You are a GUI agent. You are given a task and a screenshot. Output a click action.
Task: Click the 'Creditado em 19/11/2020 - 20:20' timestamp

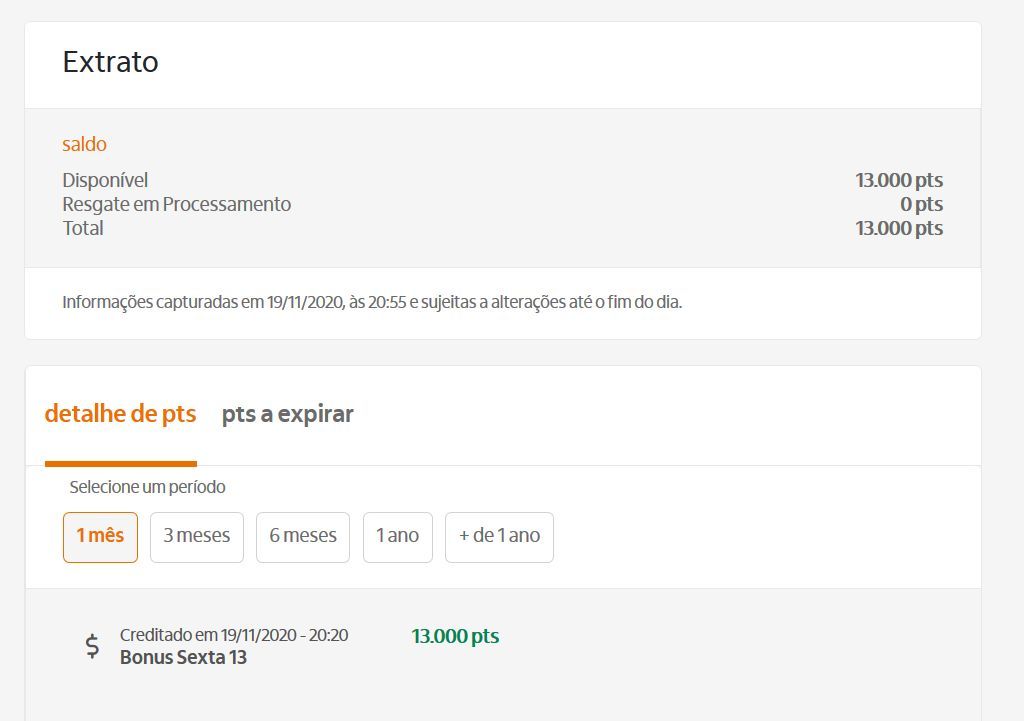[x=234, y=635]
